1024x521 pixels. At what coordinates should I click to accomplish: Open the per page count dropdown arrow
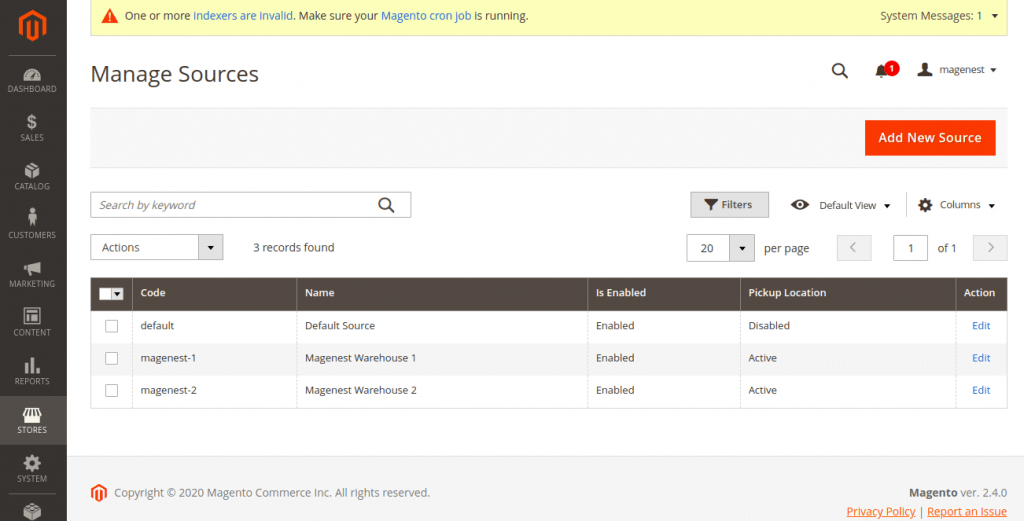click(742, 248)
